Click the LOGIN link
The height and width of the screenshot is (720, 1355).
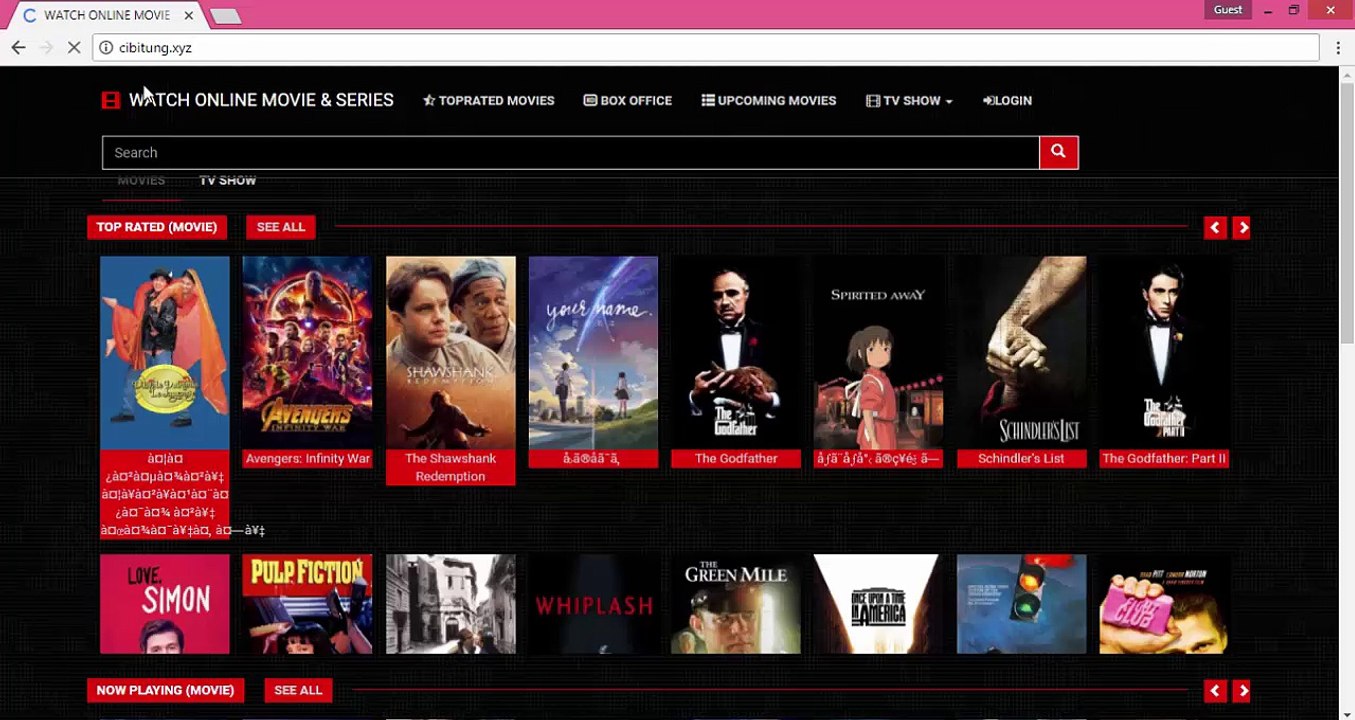[1007, 100]
